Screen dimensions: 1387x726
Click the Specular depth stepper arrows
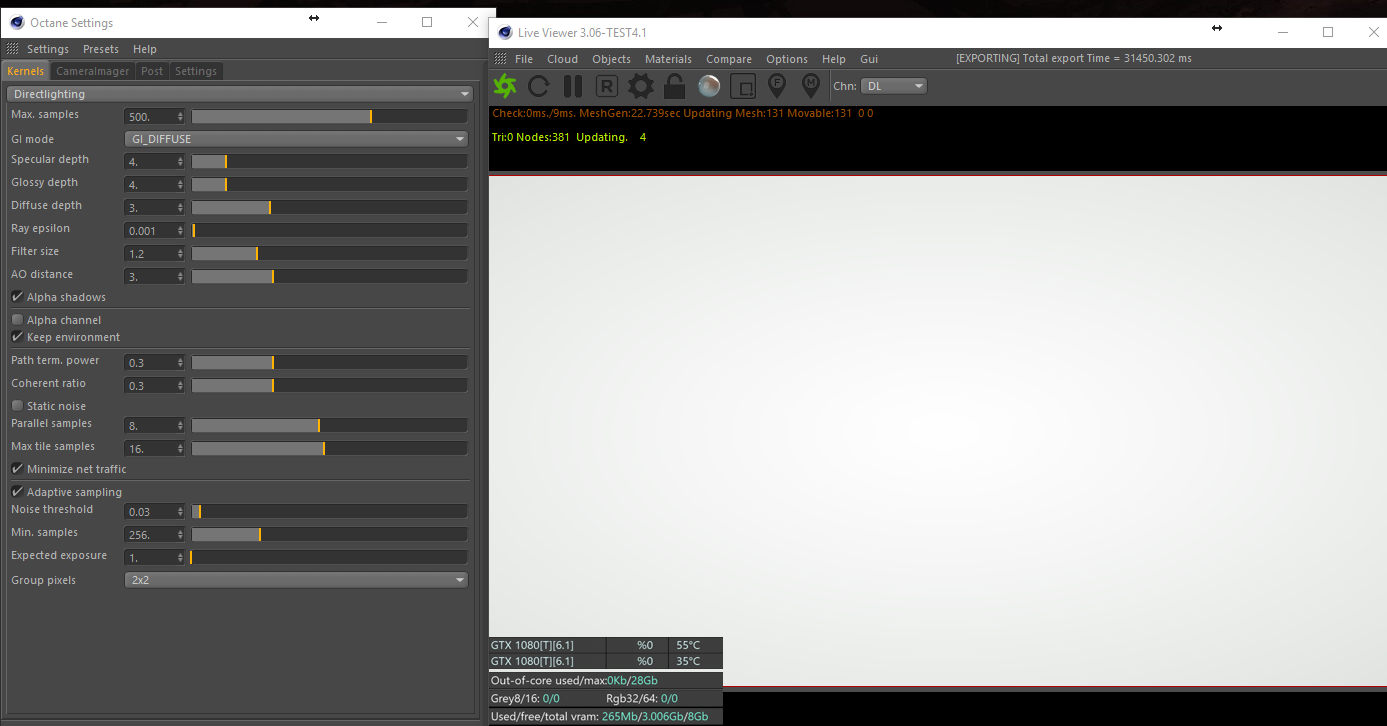pos(180,161)
